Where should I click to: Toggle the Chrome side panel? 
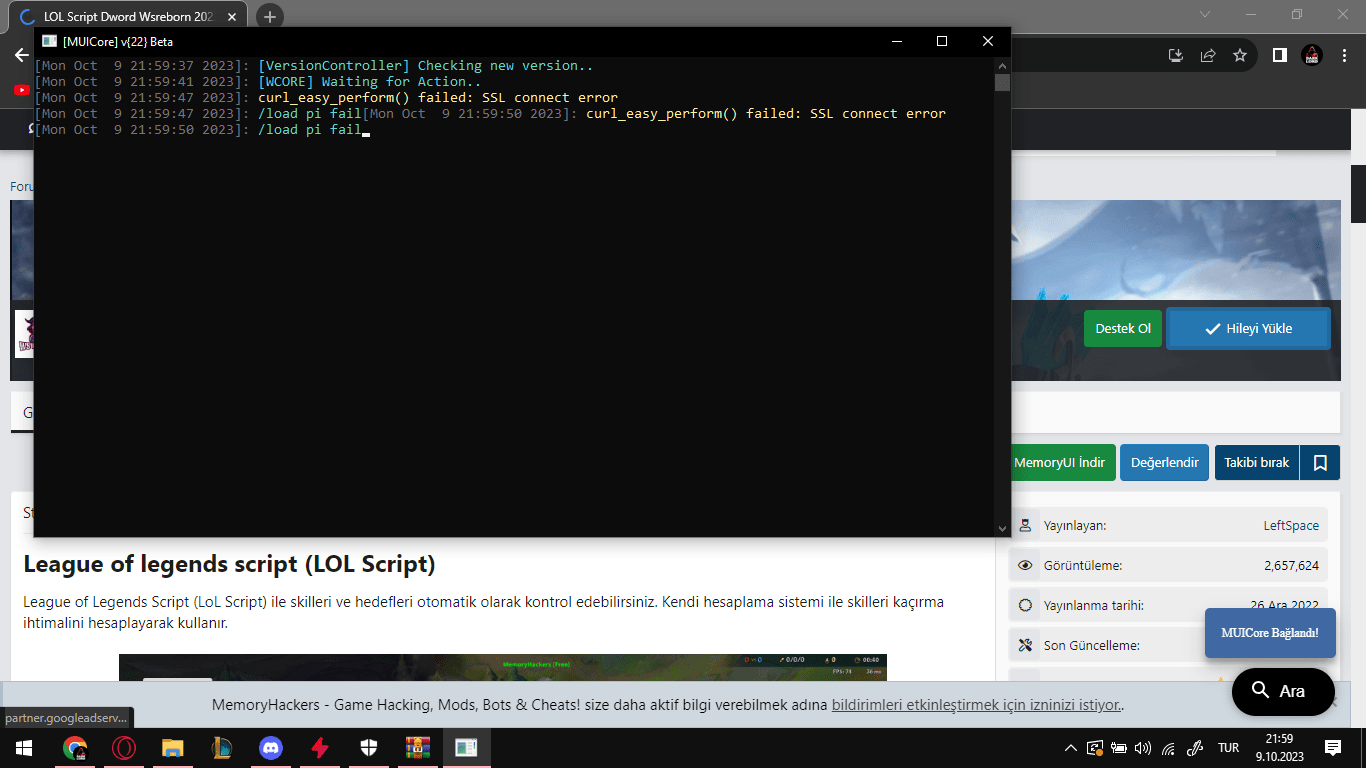[x=1279, y=55]
